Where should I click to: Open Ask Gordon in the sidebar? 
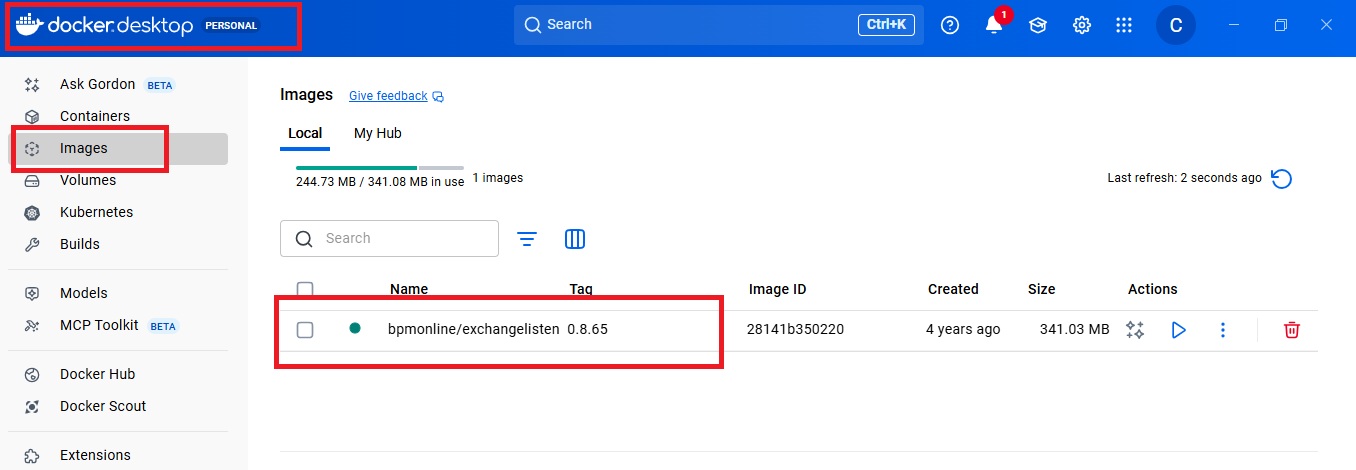pos(118,85)
